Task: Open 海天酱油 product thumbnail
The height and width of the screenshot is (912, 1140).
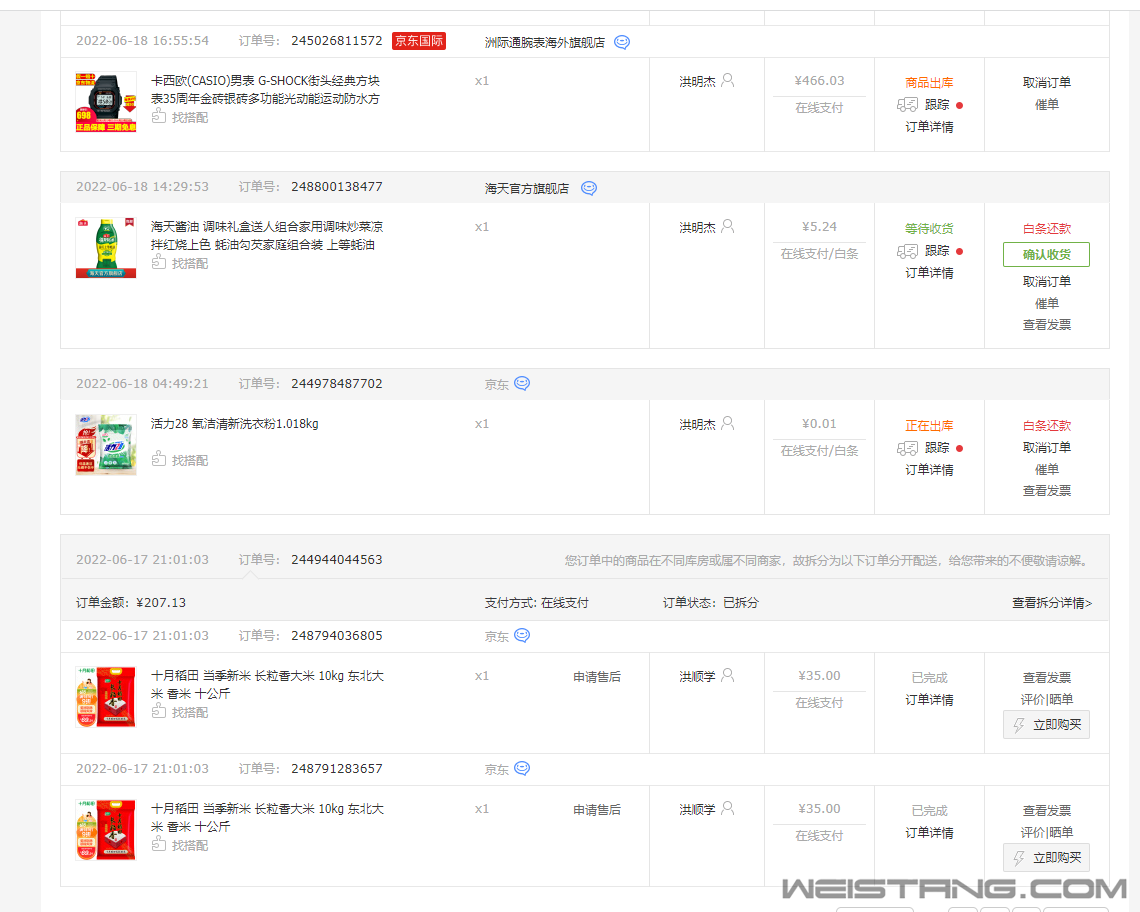Action: [x=106, y=248]
